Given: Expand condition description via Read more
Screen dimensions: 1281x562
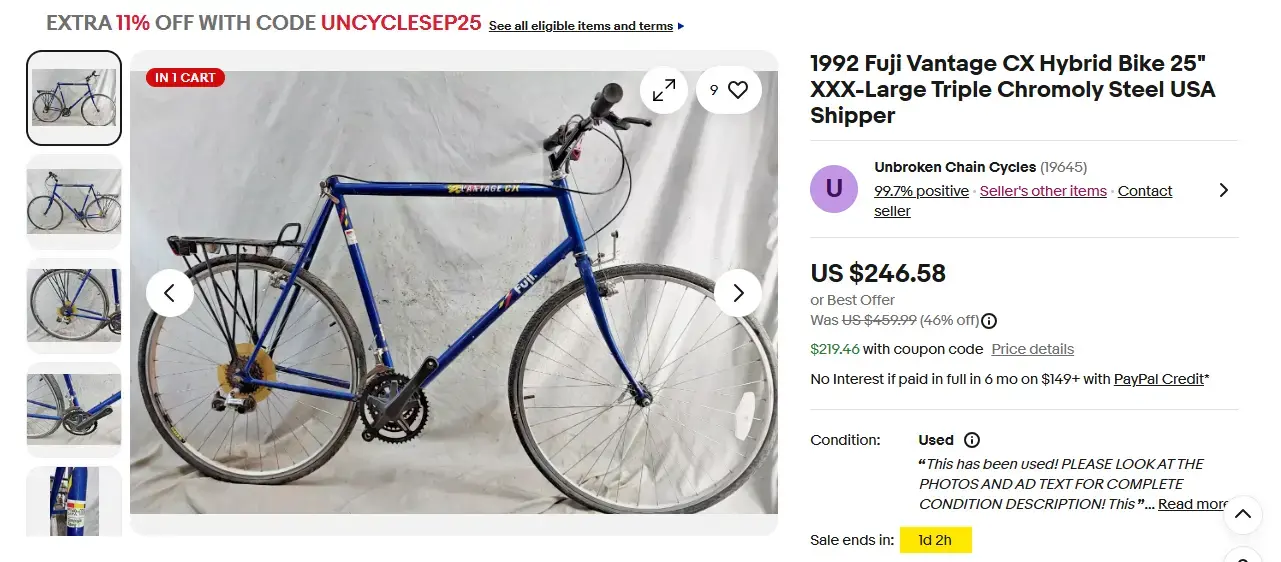Looking at the screenshot, I should pos(1192,504).
